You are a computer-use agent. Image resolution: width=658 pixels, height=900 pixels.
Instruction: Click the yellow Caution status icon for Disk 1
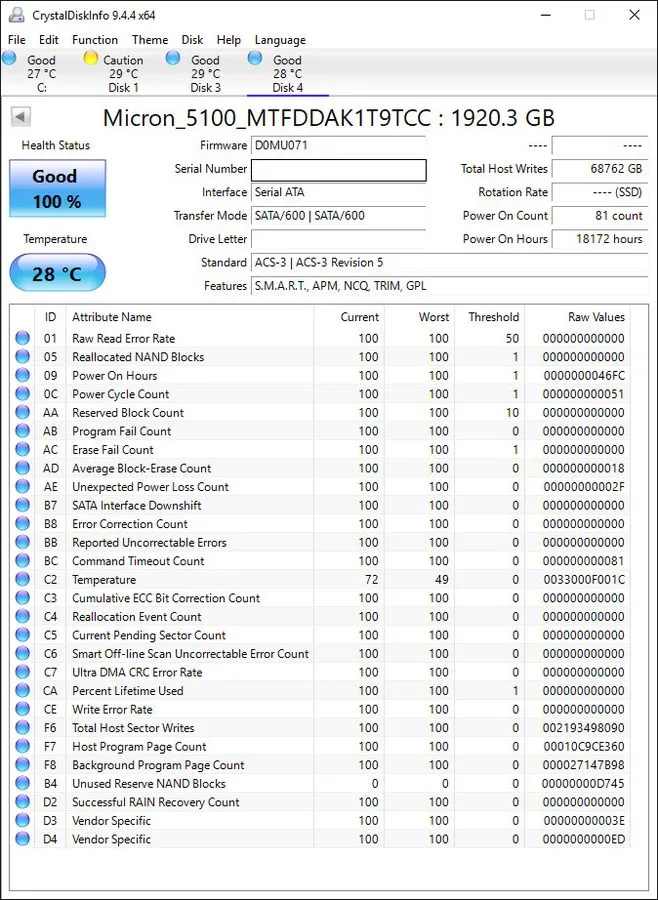coord(91,58)
